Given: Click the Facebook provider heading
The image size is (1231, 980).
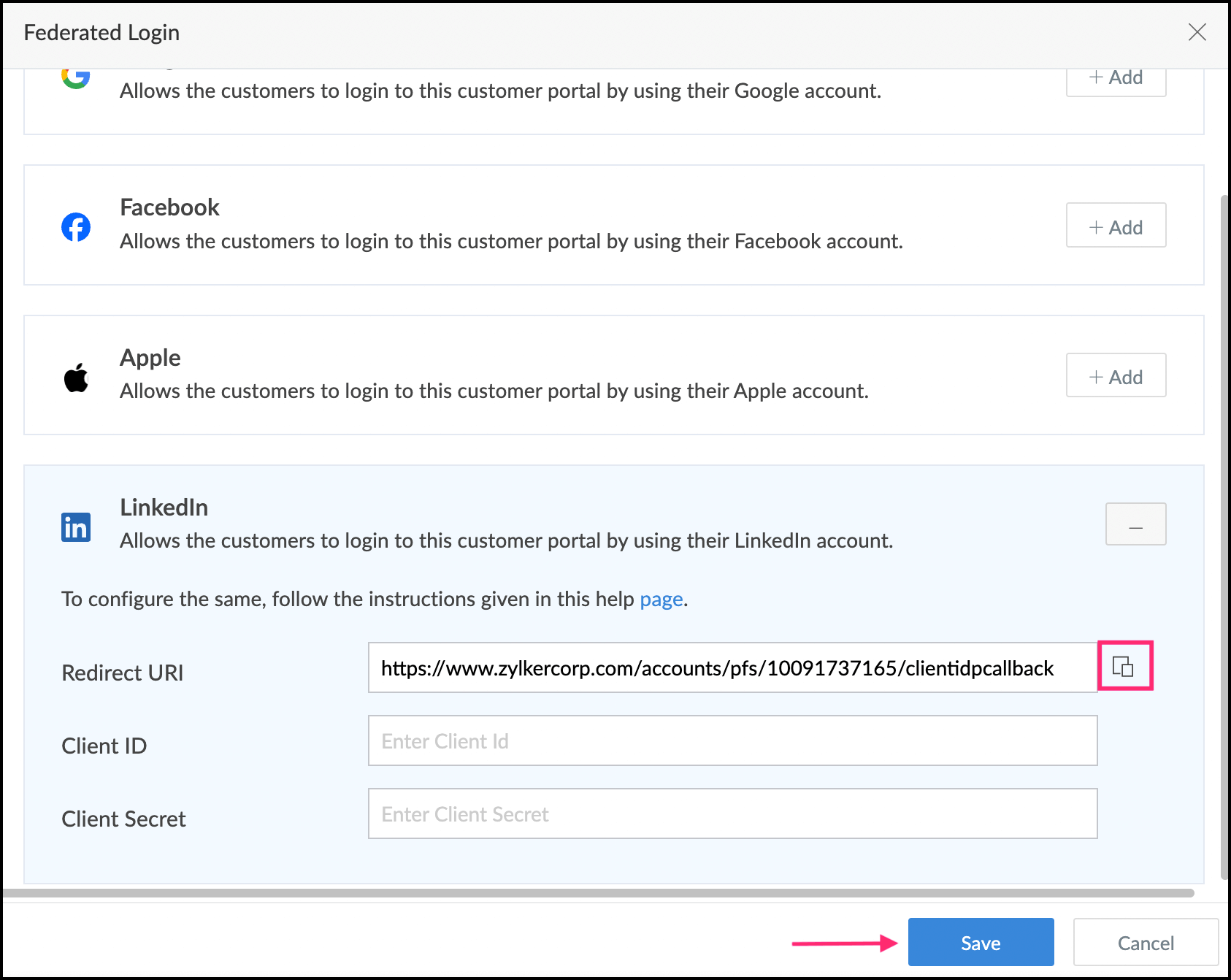Looking at the screenshot, I should tap(169, 207).
